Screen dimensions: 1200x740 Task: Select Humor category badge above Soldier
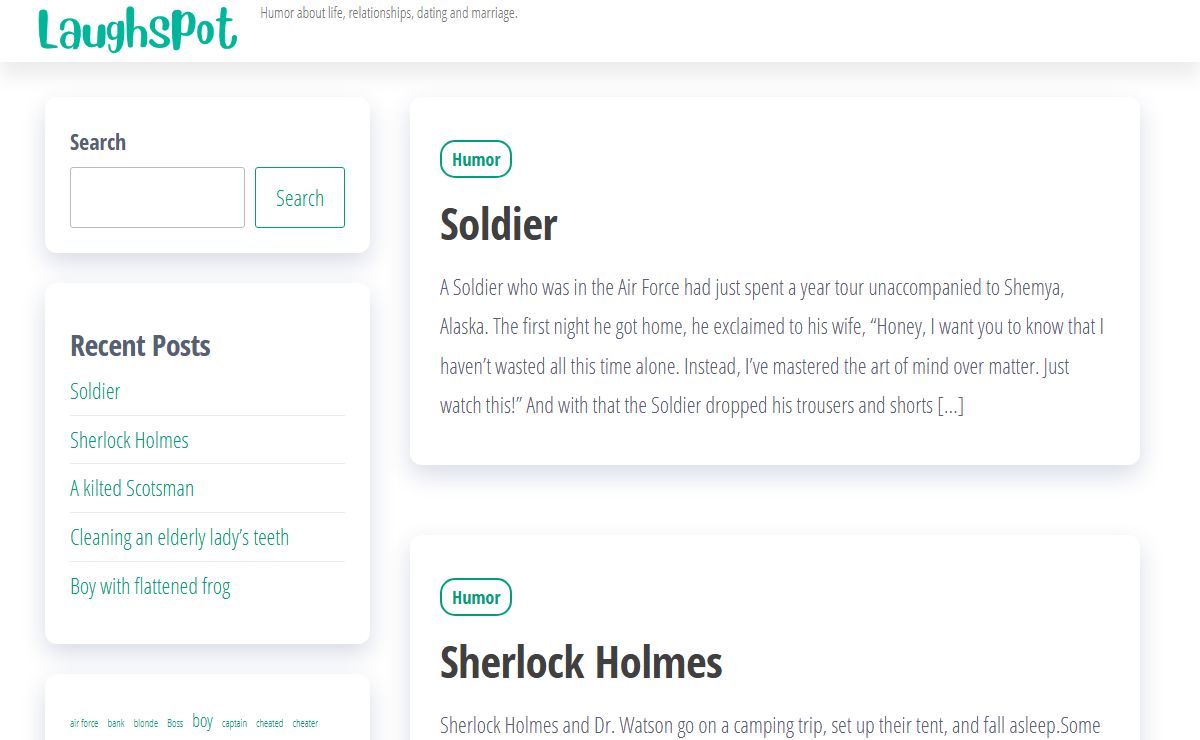pos(476,159)
